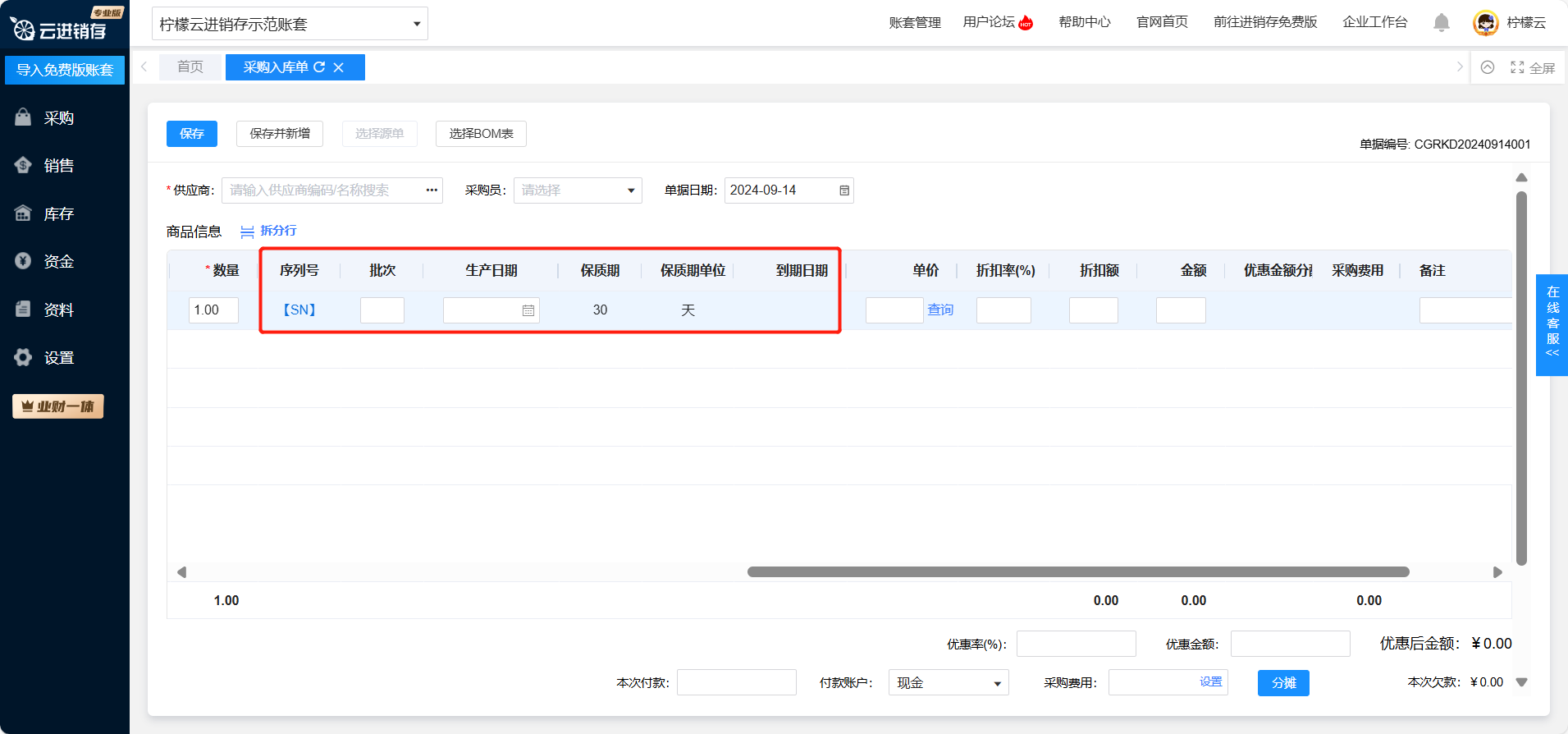
Task: Open the 销售 sidebar menu icon
Action: coord(23,165)
